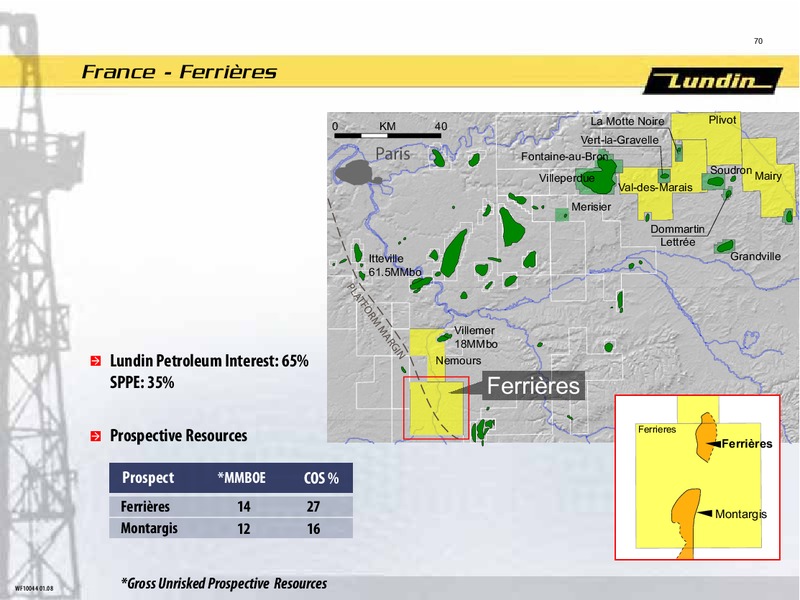Click the 'PLATFORM MARGIN' diagonal label
800x600 pixels.
coord(377,321)
